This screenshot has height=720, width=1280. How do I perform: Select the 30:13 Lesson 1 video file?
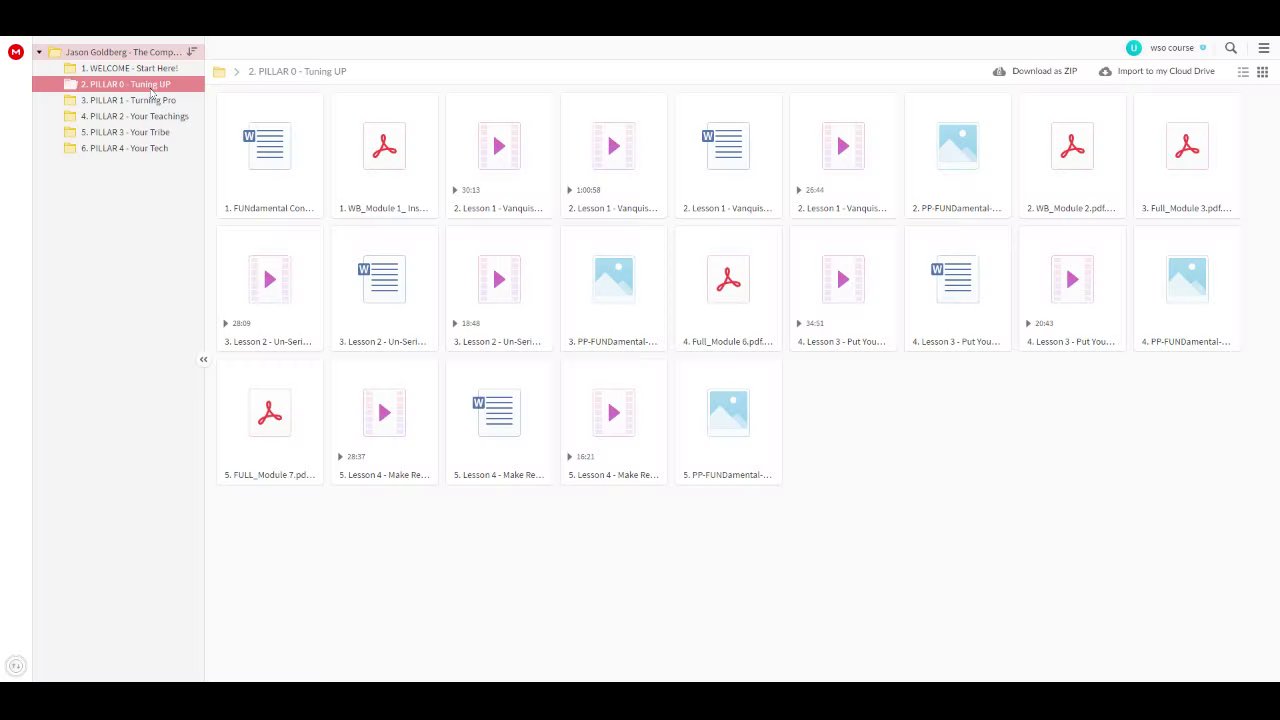coord(499,158)
